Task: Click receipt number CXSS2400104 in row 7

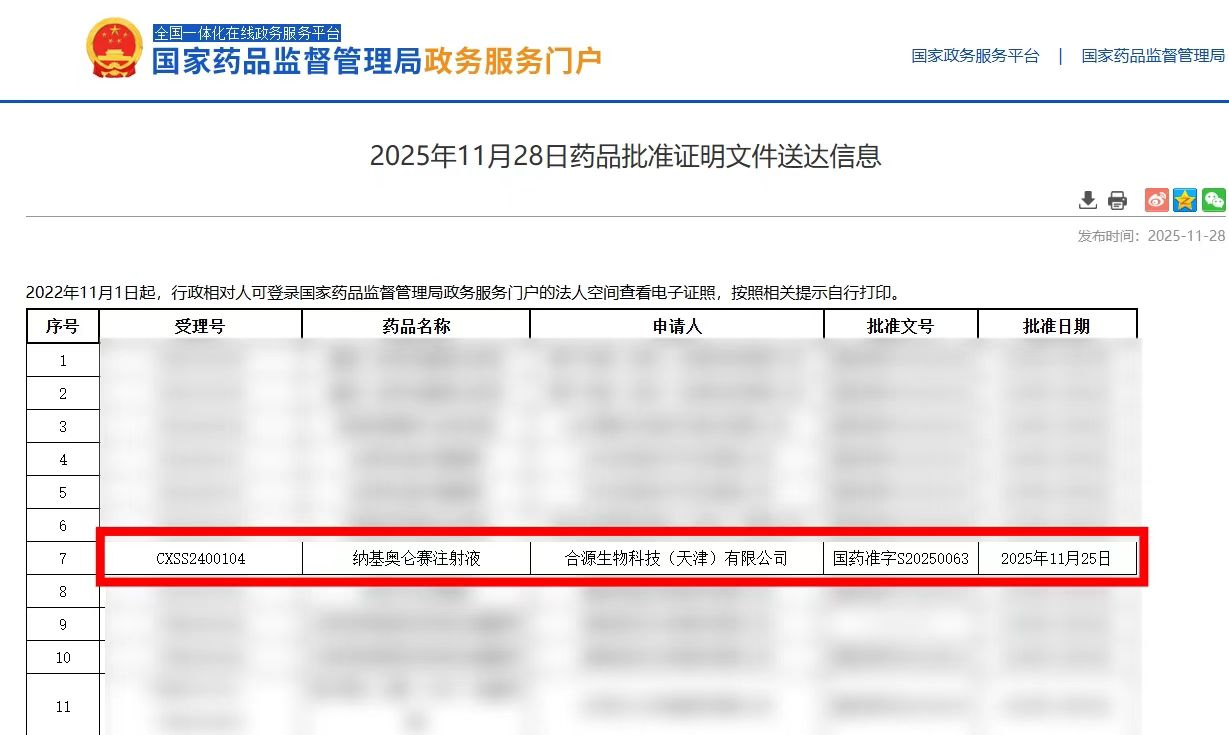Action: point(200,558)
